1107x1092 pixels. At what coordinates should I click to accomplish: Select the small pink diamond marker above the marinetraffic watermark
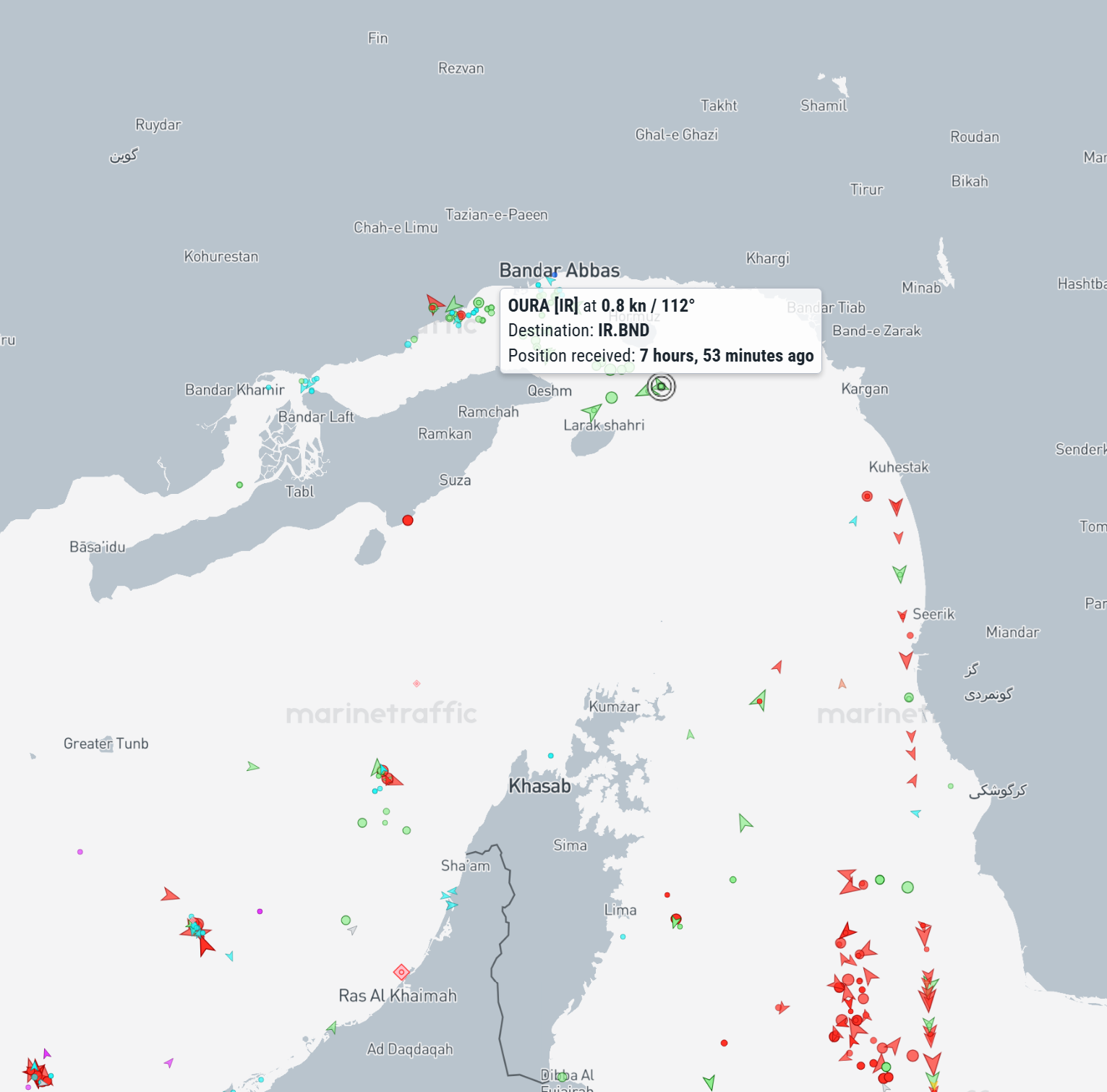[416, 683]
